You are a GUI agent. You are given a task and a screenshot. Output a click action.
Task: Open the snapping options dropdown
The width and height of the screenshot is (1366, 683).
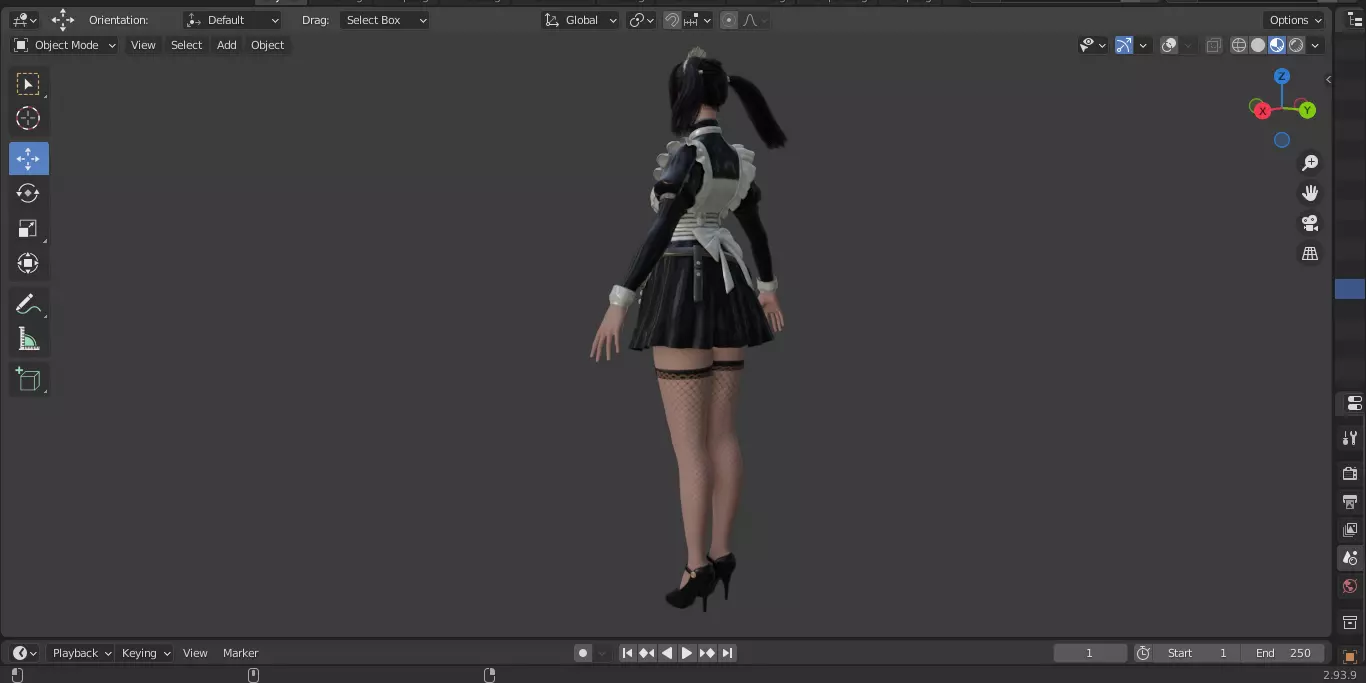point(697,20)
